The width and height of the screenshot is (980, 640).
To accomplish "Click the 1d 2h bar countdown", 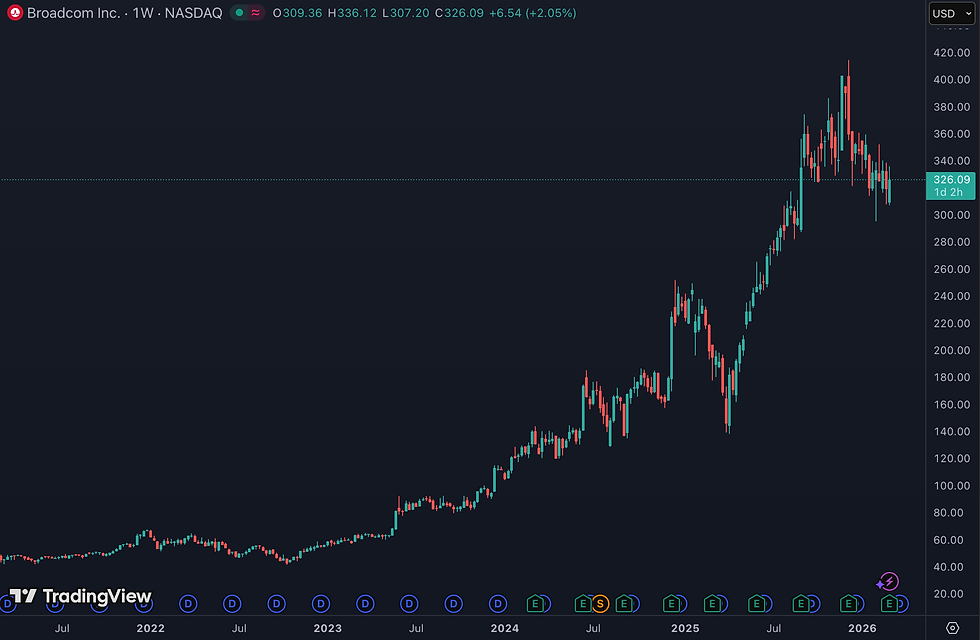I will 949,192.
